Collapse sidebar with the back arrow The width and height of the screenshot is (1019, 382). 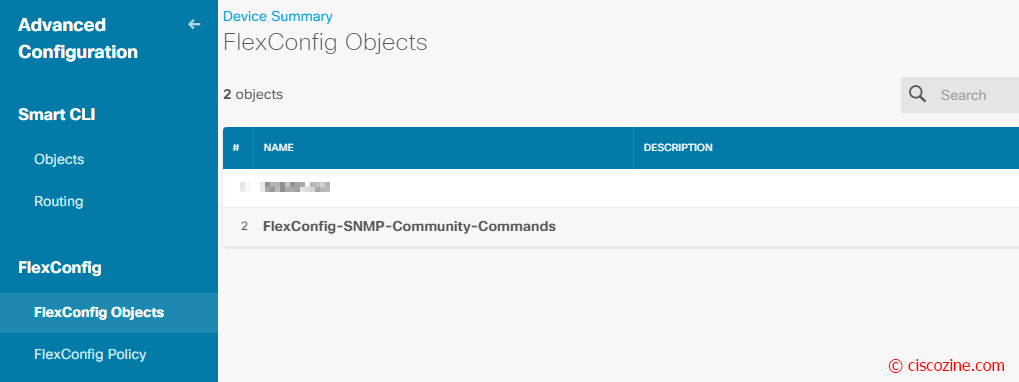194,25
